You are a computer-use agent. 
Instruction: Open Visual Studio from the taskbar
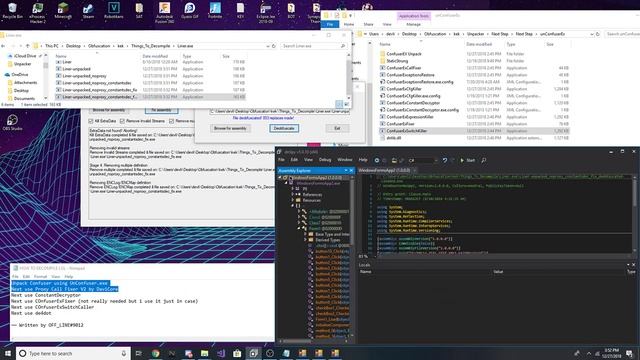click(221, 353)
